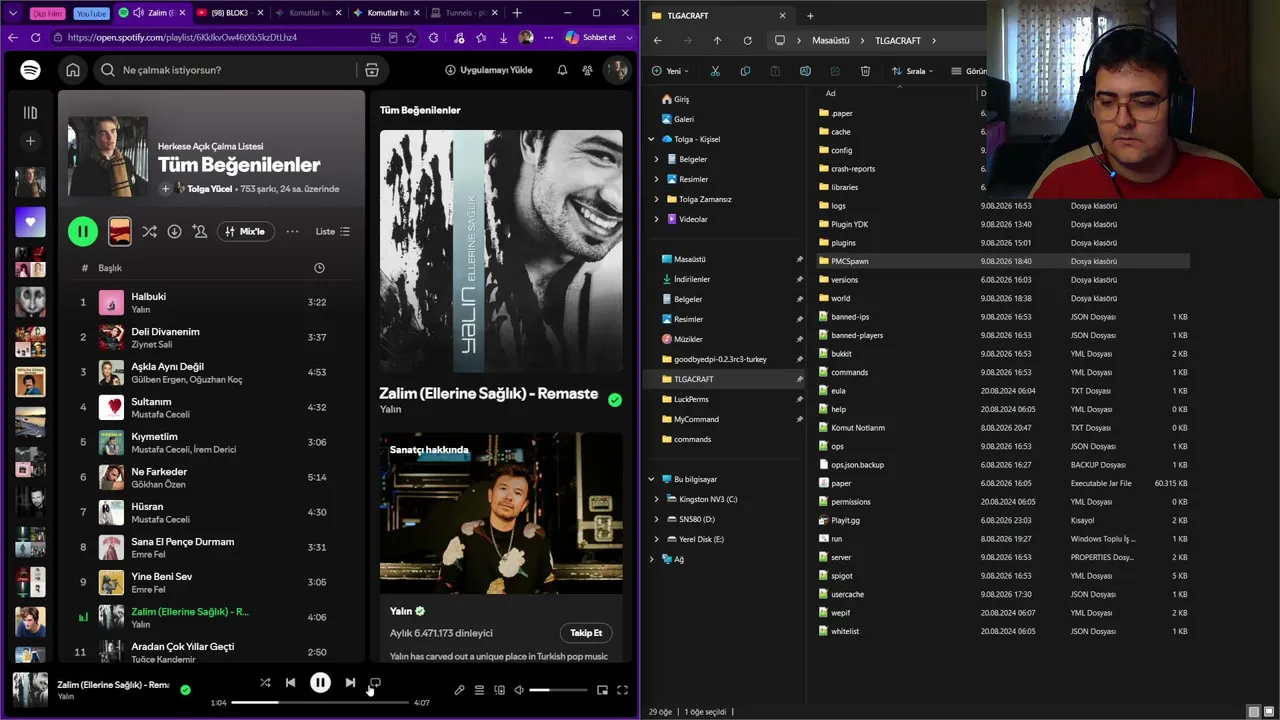The width and height of the screenshot is (1280, 720).
Task: Unpin TLGACRAFT from quick access
Action: pyautogui.click(x=799, y=379)
